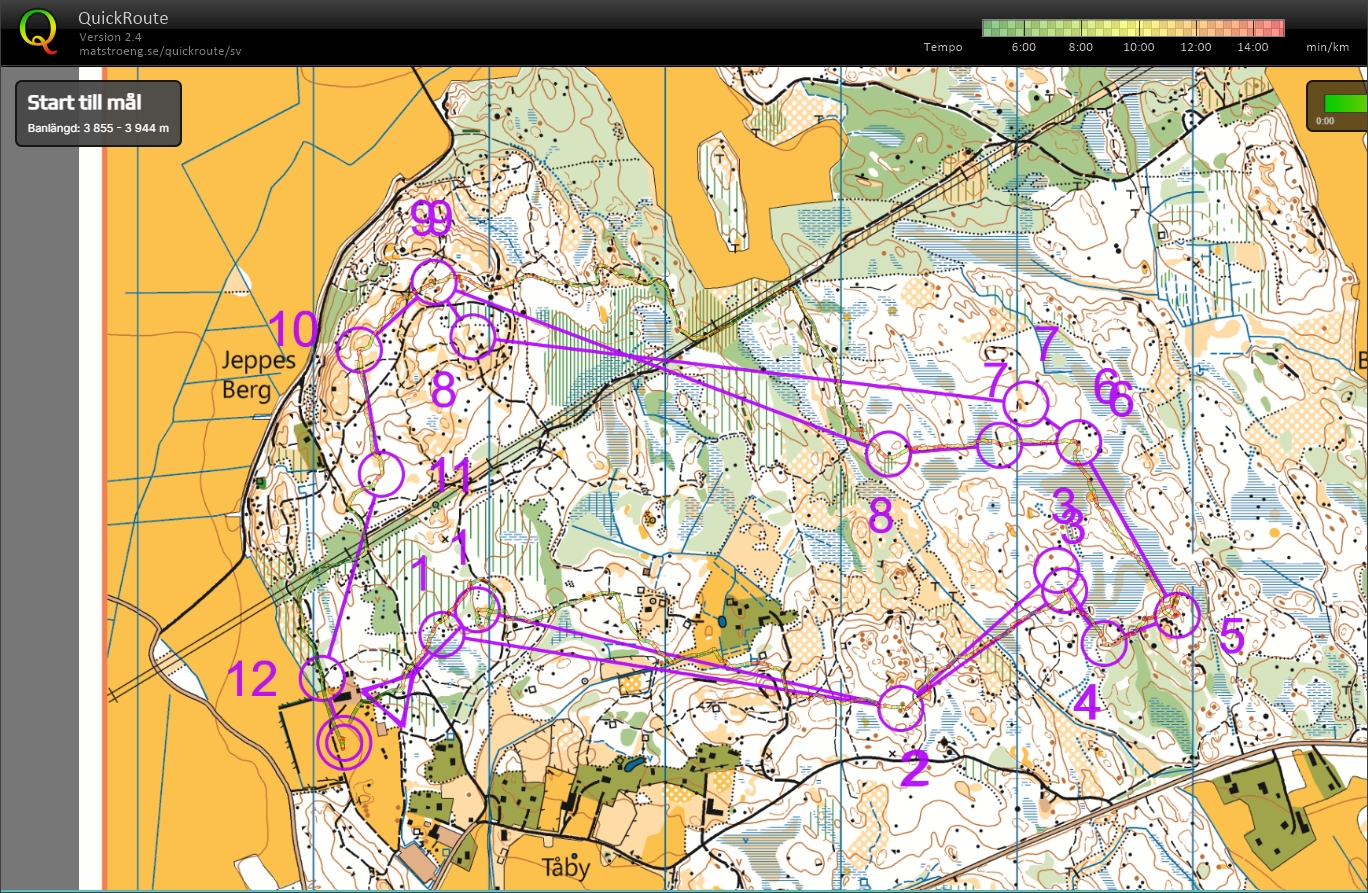Click control circle 11 on the map
Viewport: 1368px width, 893px height.
(x=380, y=474)
